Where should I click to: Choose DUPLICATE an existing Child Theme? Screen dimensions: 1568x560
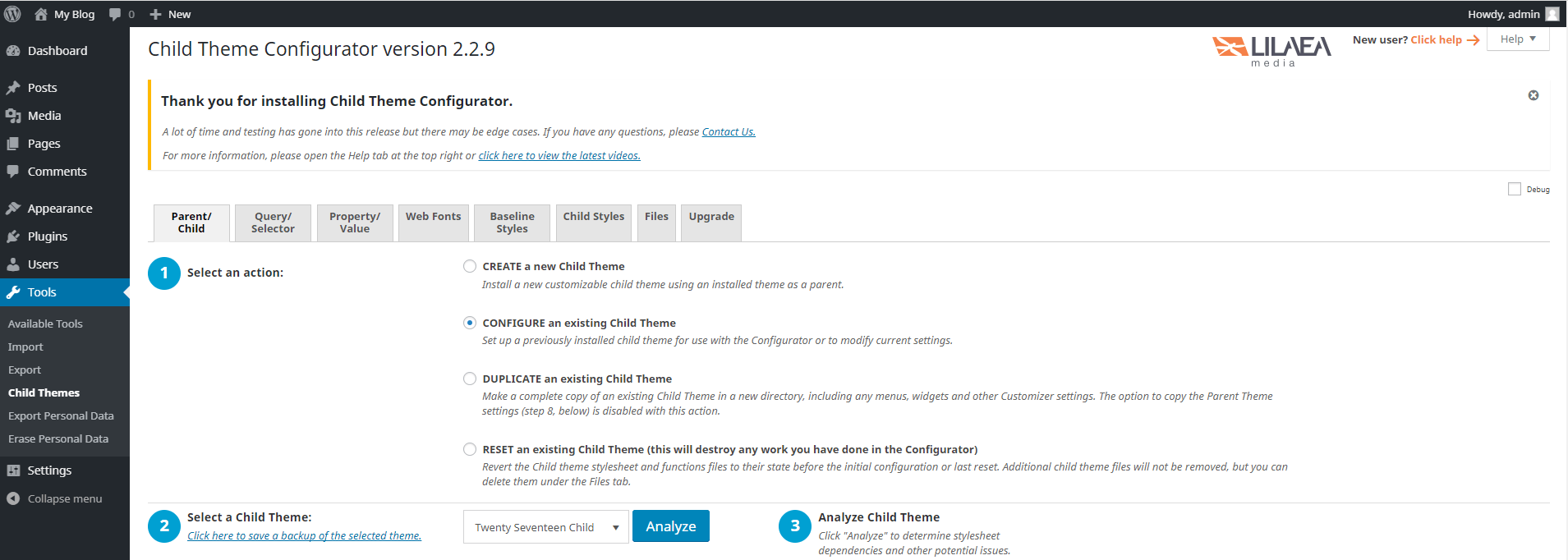(470, 379)
